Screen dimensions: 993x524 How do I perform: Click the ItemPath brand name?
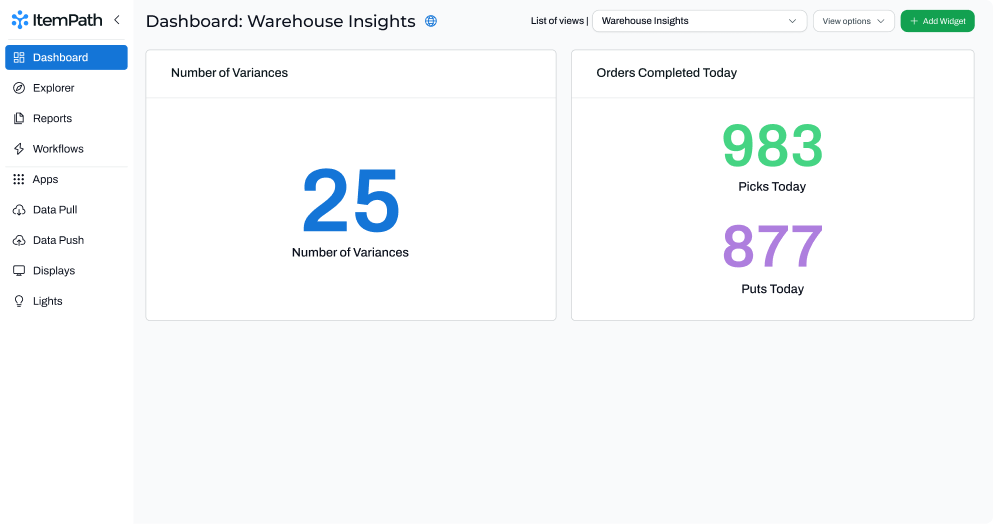[67, 20]
